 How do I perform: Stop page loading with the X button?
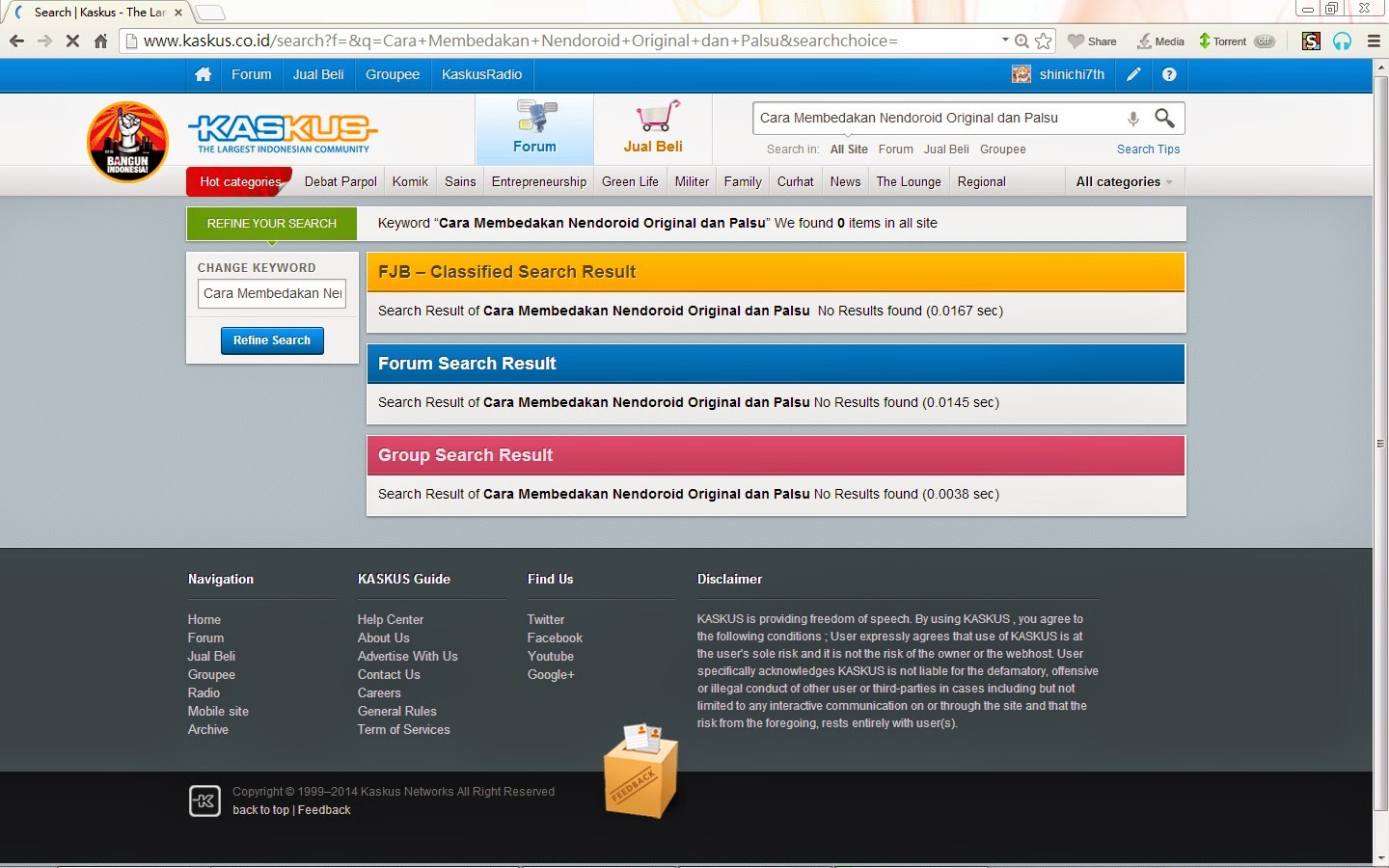(x=72, y=41)
